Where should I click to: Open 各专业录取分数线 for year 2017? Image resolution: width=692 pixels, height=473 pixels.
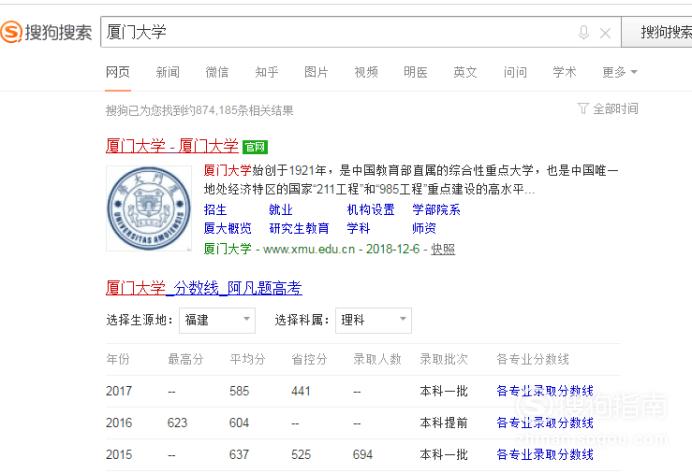pyautogui.click(x=545, y=391)
